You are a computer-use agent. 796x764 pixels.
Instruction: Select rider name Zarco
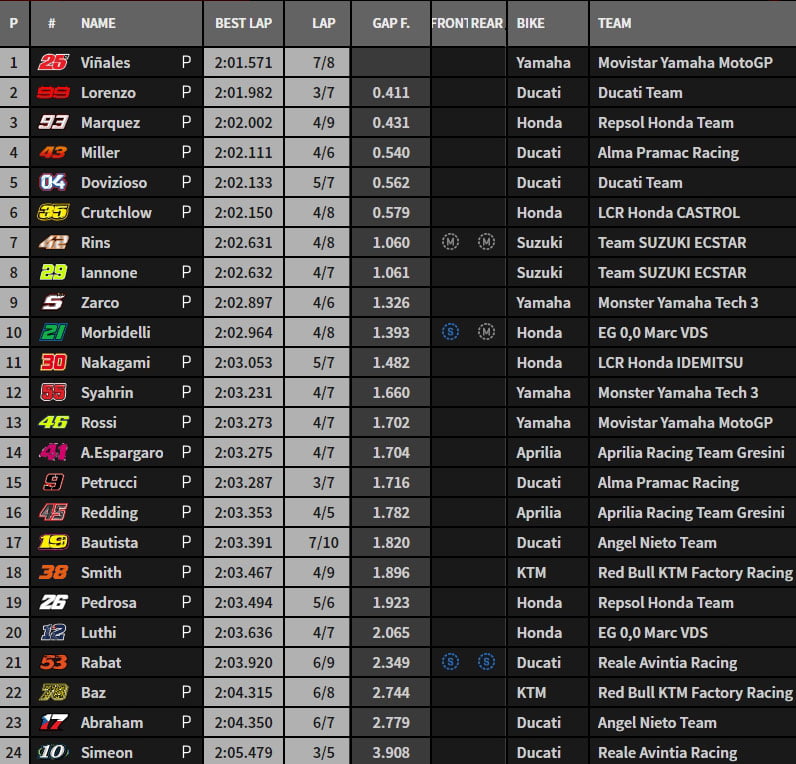[100, 302]
